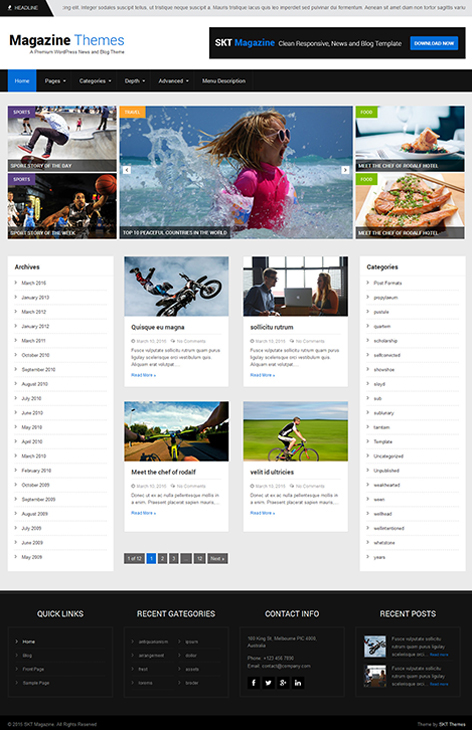Screen dimensions: 472x730
Task: Open the October 2010 archive
Action: tap(35, 355)
